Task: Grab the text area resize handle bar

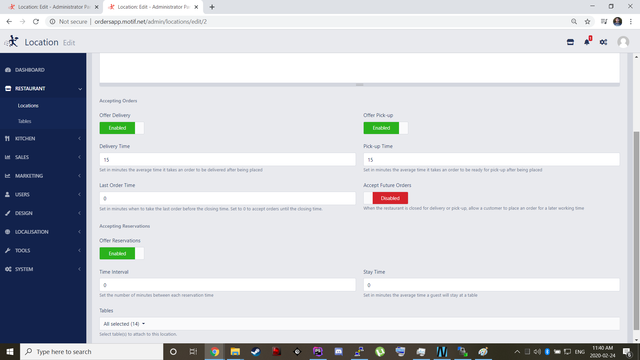Action: coord(360,85)
